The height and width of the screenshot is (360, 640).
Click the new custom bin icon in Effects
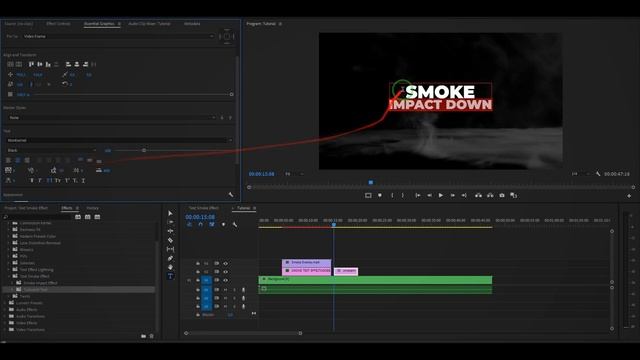(x=143, y=336)
